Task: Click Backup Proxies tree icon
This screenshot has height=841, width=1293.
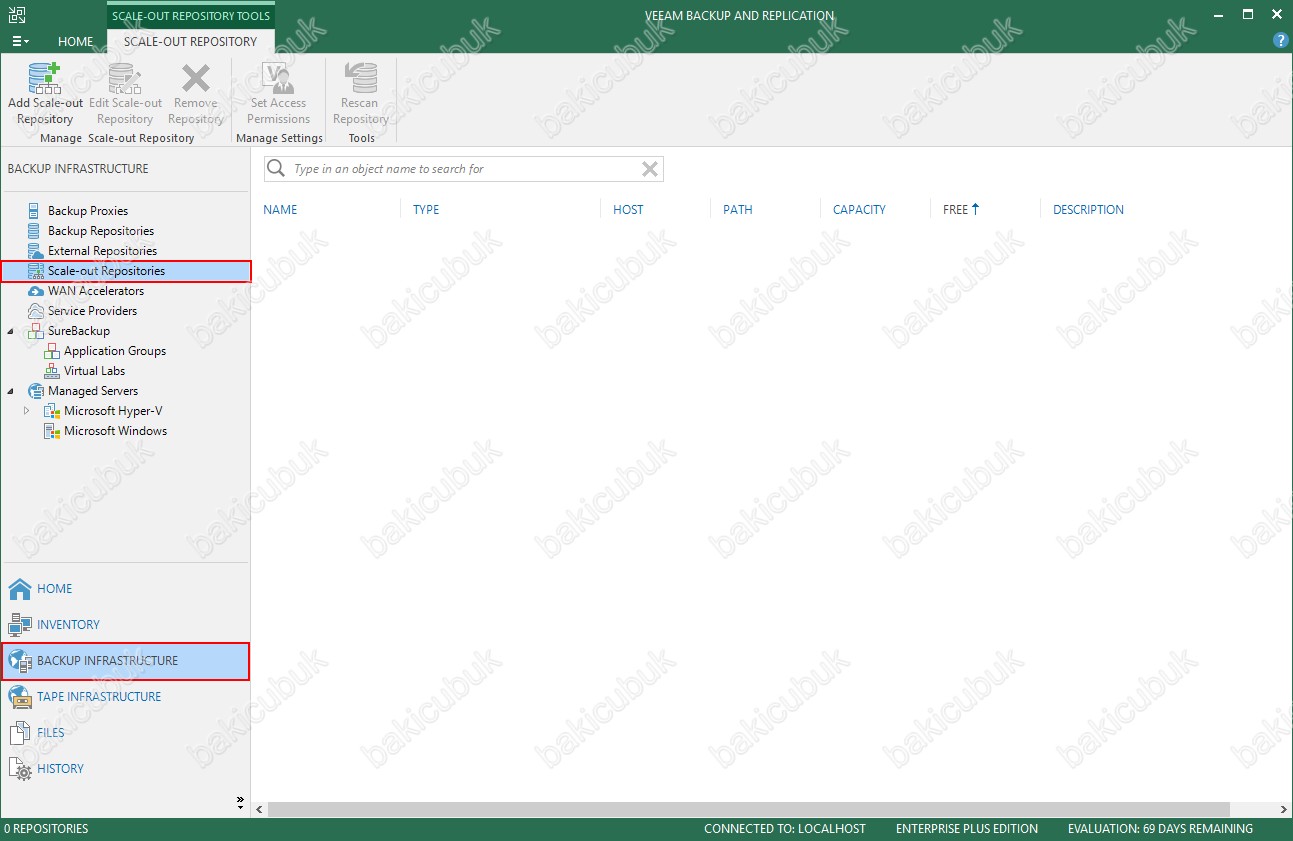Action: tap(35, 211)
